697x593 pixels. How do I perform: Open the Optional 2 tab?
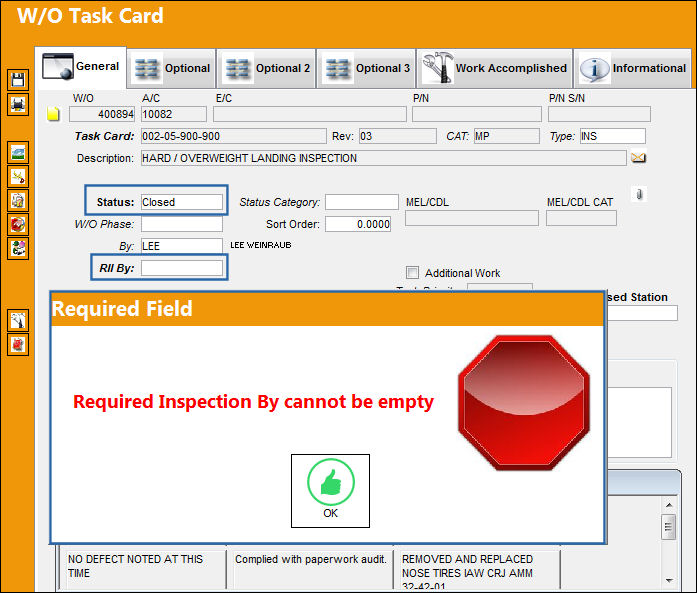click(267, 68)
